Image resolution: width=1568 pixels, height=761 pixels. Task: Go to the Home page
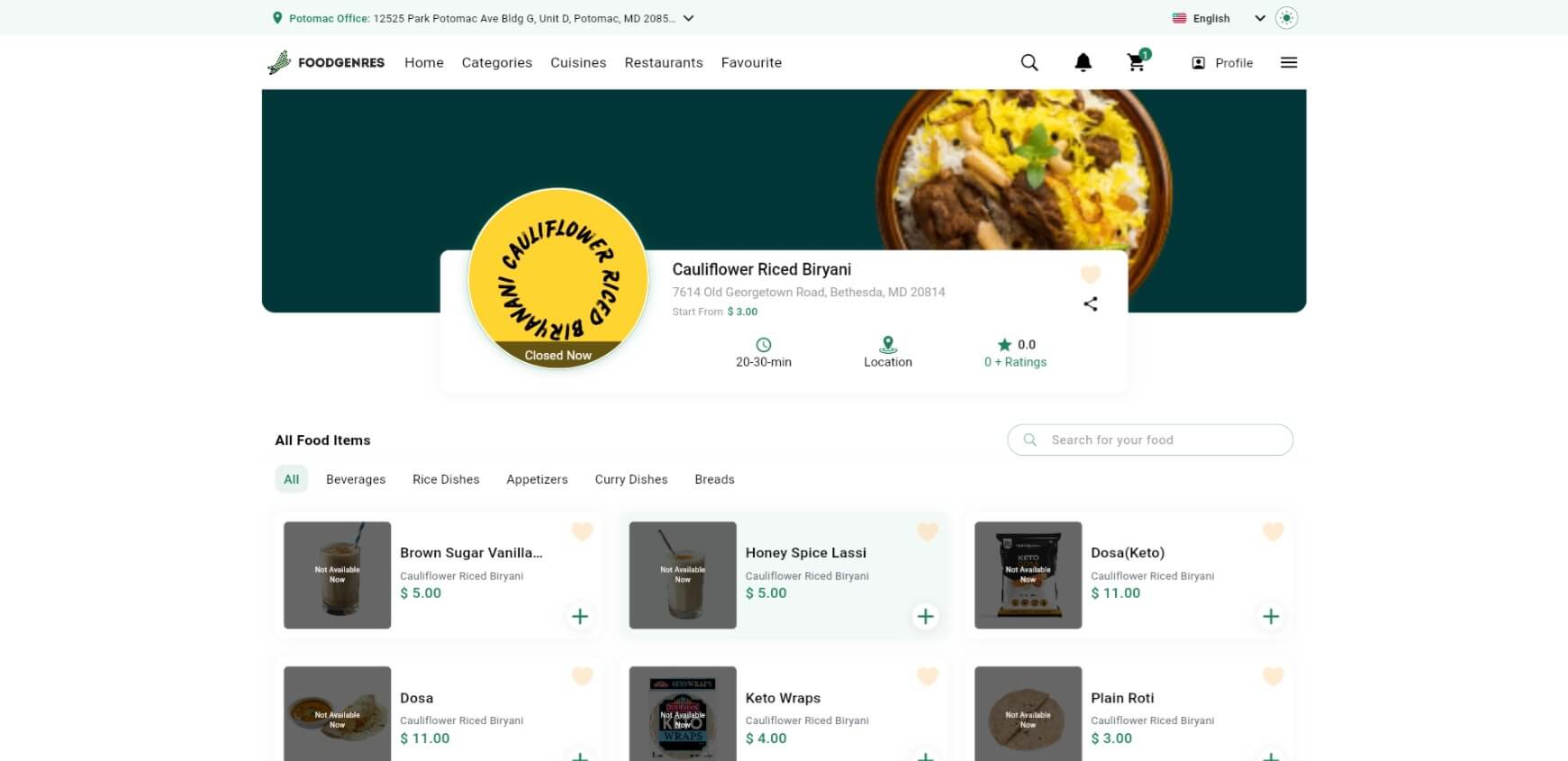point(424,62)
